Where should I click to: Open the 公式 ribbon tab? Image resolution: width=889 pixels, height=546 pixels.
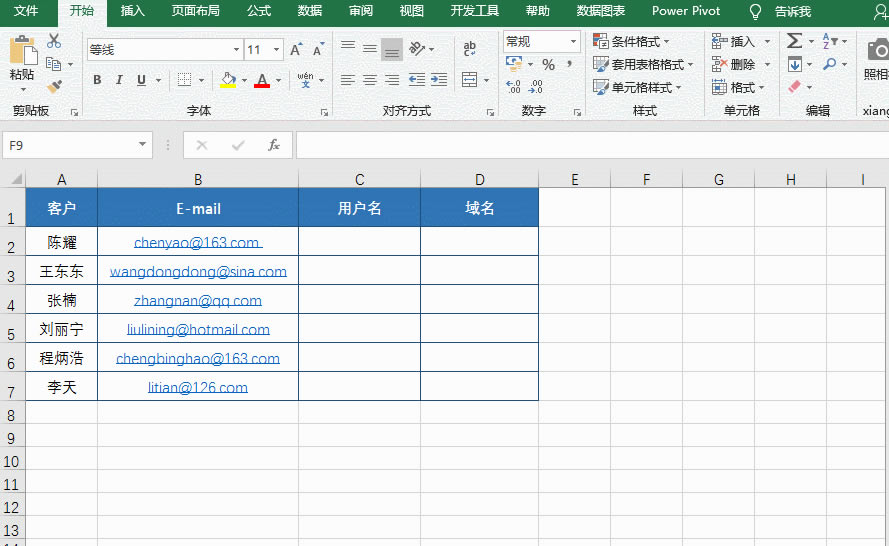258,11
